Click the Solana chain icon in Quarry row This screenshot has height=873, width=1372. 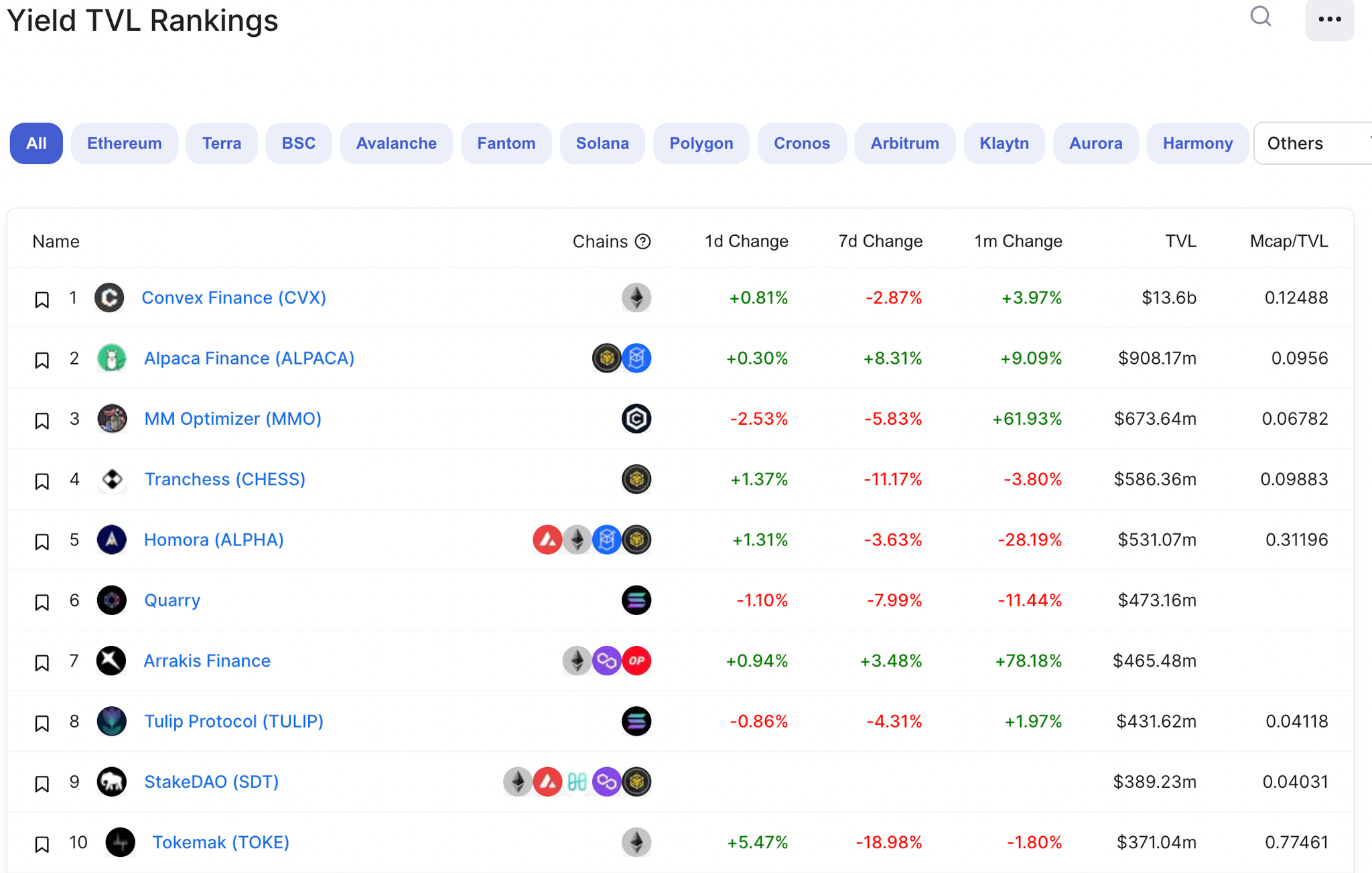636,600
